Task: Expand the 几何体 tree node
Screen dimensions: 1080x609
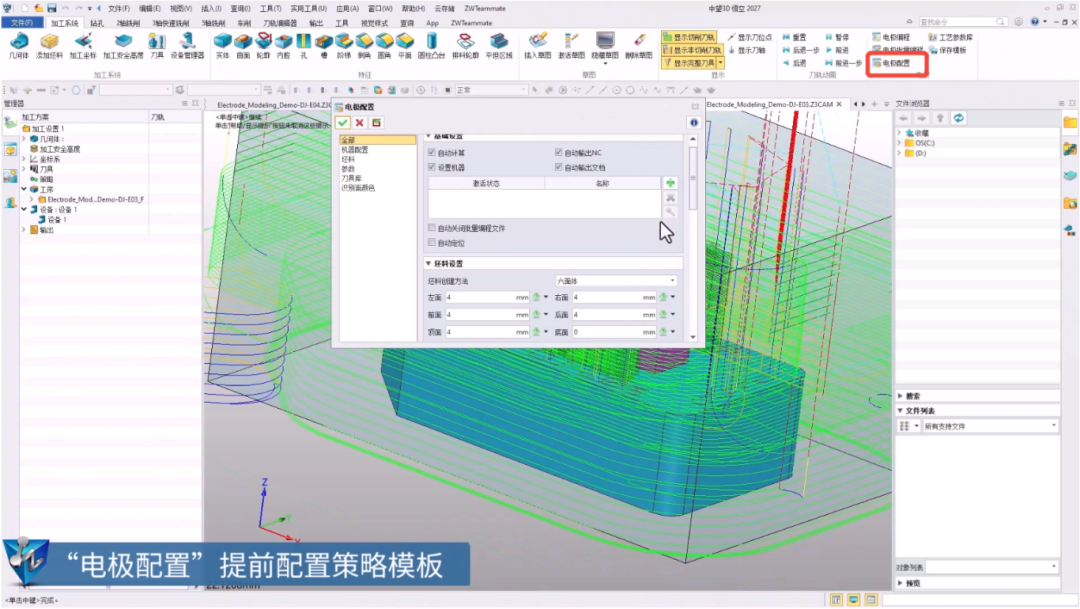Action: 25,139
